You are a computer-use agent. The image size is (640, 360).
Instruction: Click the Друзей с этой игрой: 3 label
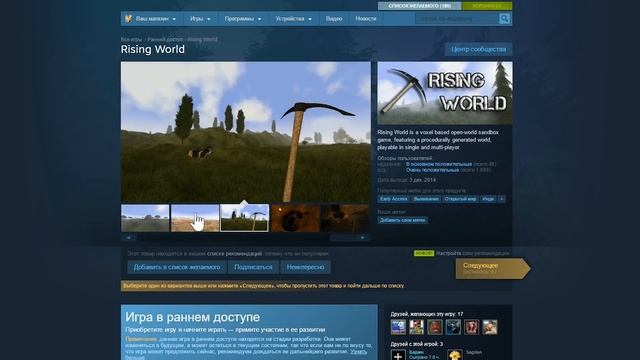tap(416, 344)
